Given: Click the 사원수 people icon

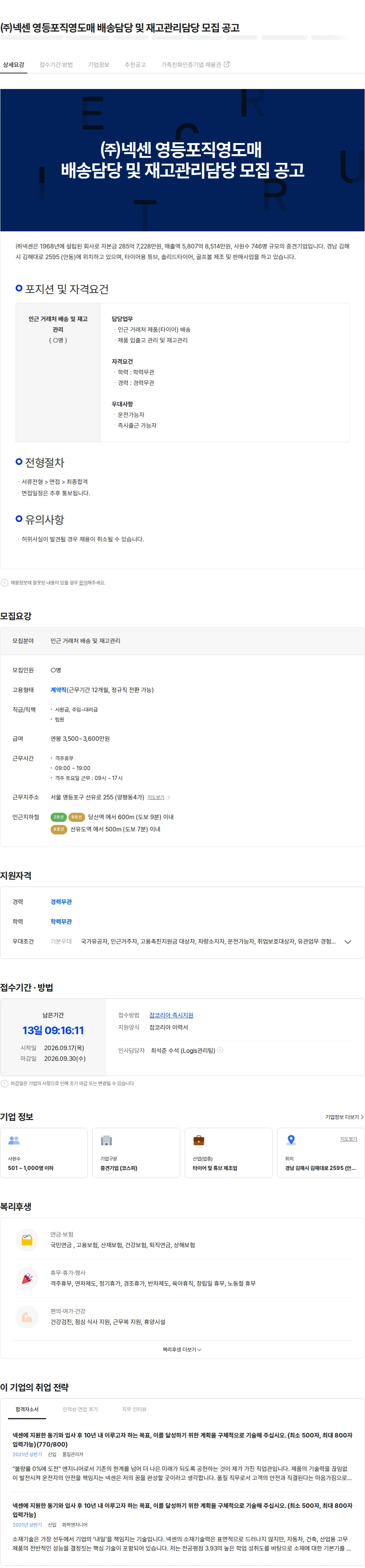Looking at the screenshot, I should [14, 1141].
